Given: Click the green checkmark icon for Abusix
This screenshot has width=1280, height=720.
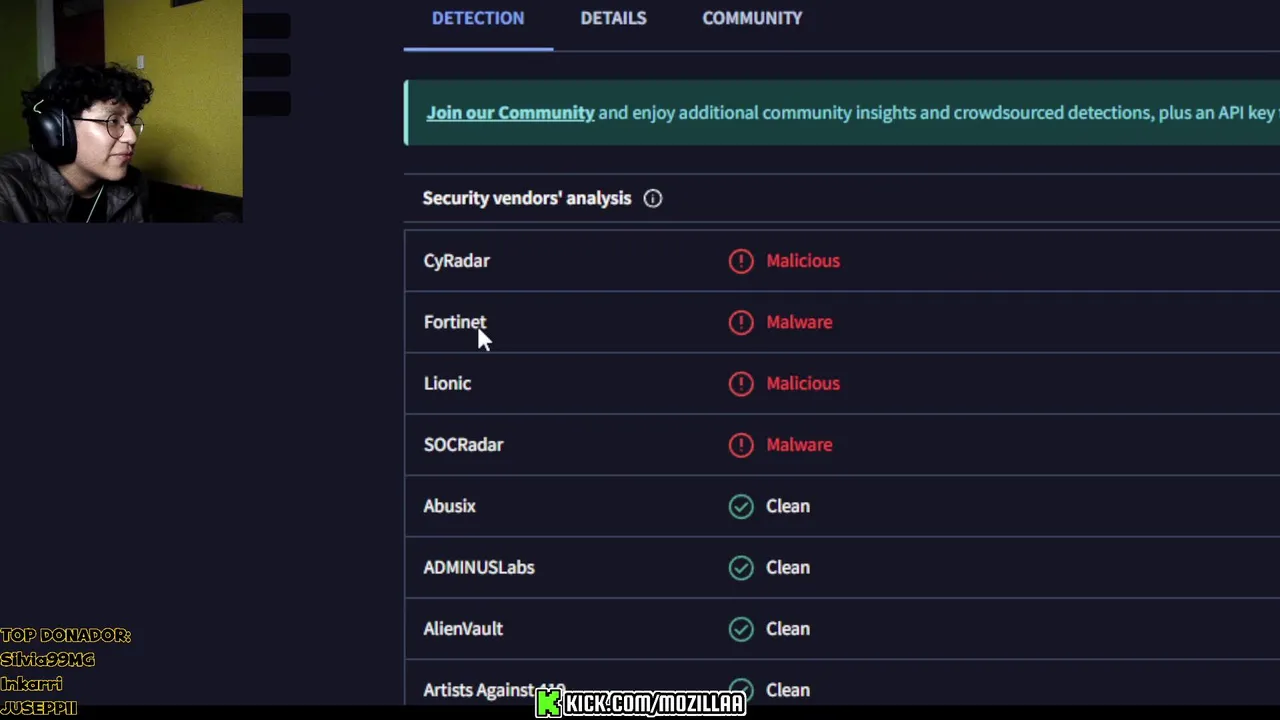Looking at the screenshot, I should pyautogui.click(x=740, y=506).
